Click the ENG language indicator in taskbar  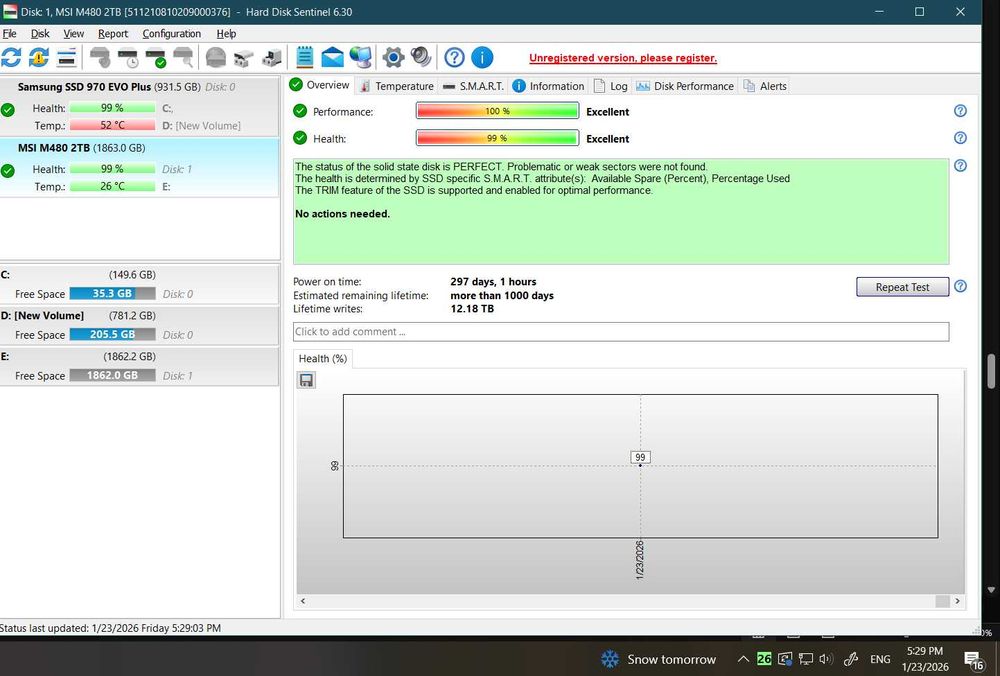coord(880,659)
